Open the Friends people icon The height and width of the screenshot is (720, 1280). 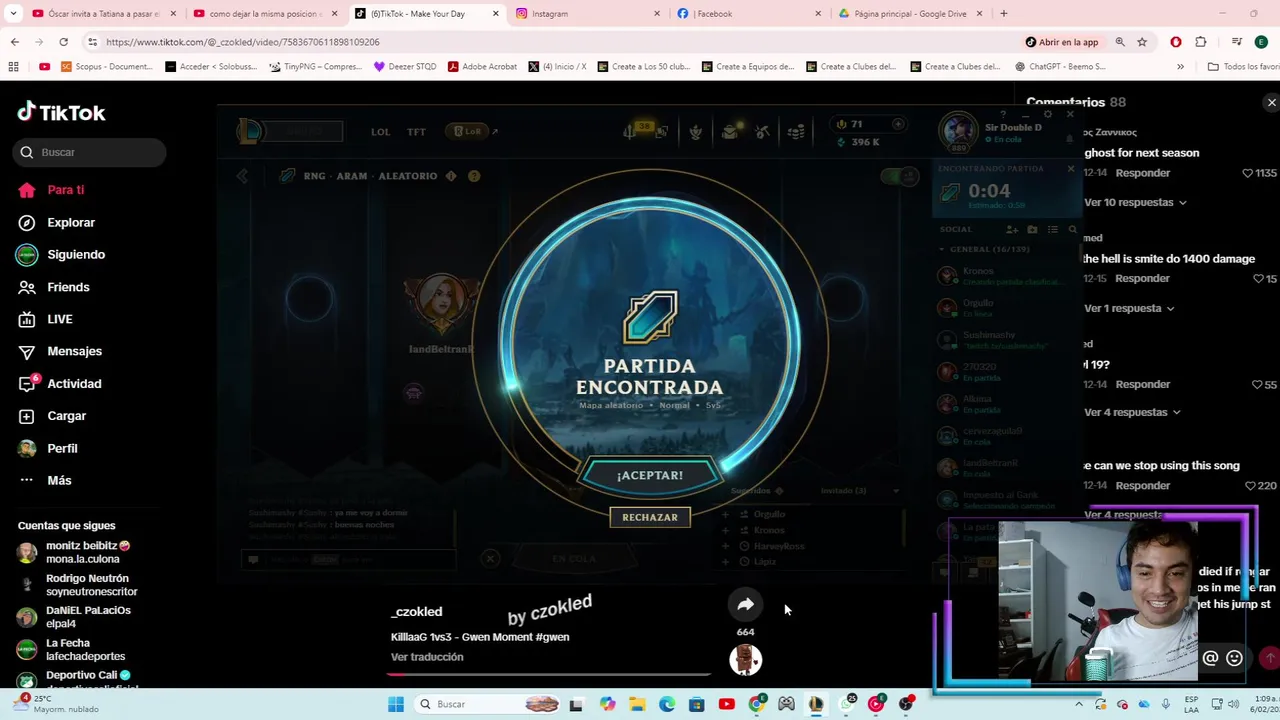(x=27, y=287)
